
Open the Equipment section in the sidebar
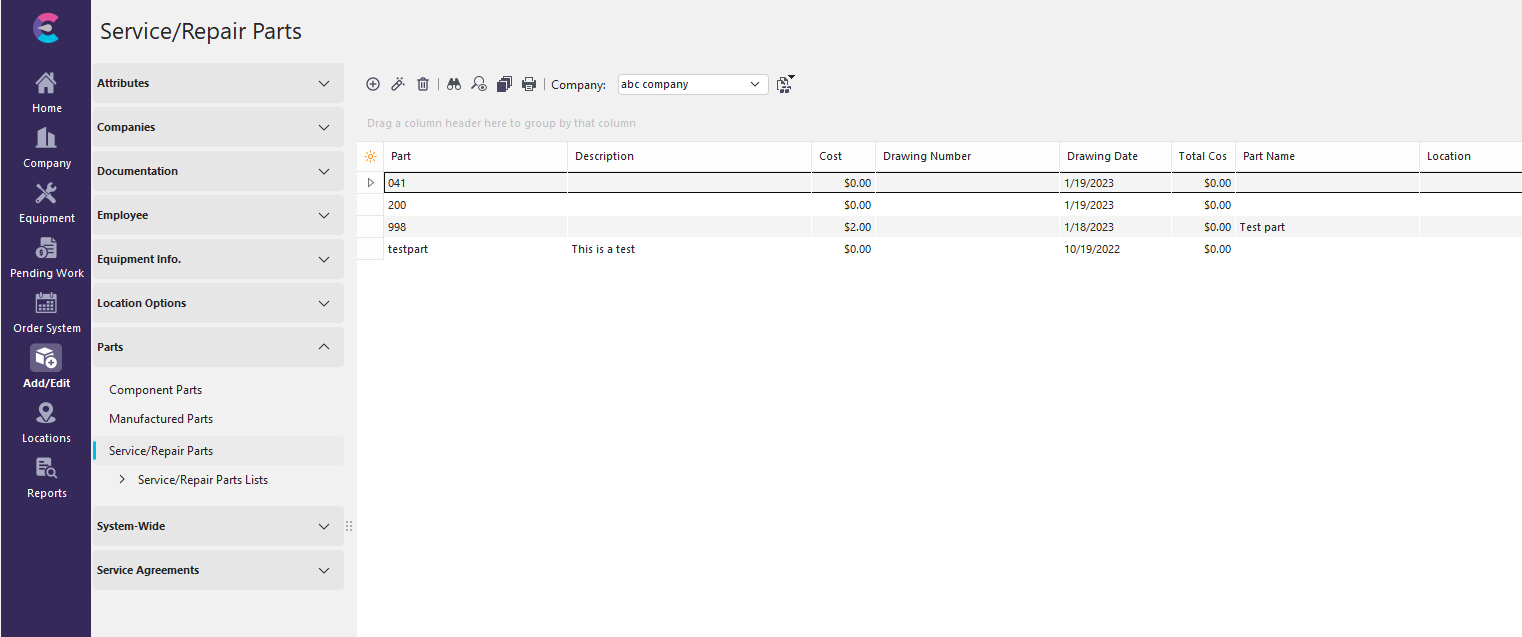pos(46,203)
